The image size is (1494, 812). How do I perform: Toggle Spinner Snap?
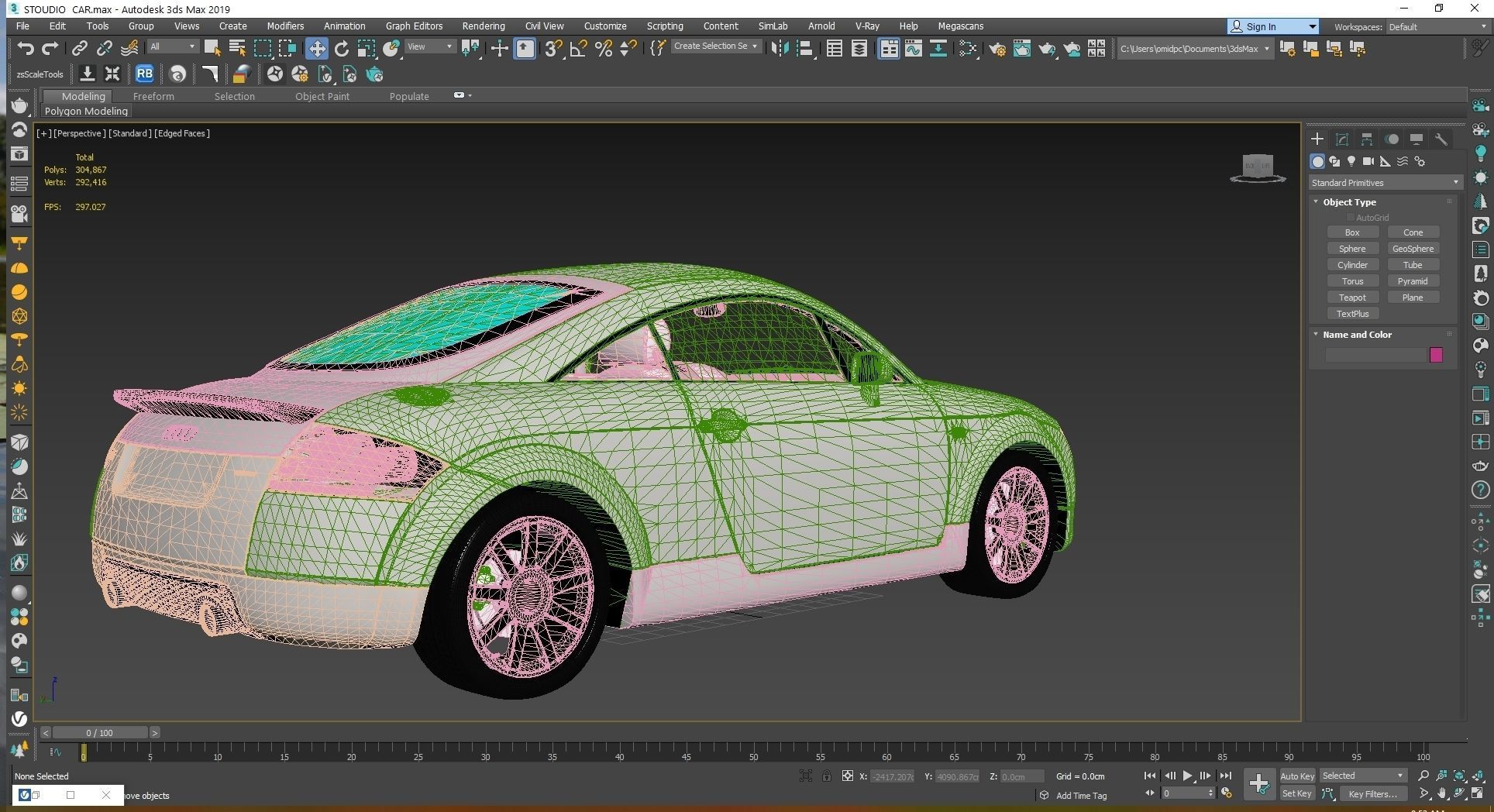coord(628,49)
